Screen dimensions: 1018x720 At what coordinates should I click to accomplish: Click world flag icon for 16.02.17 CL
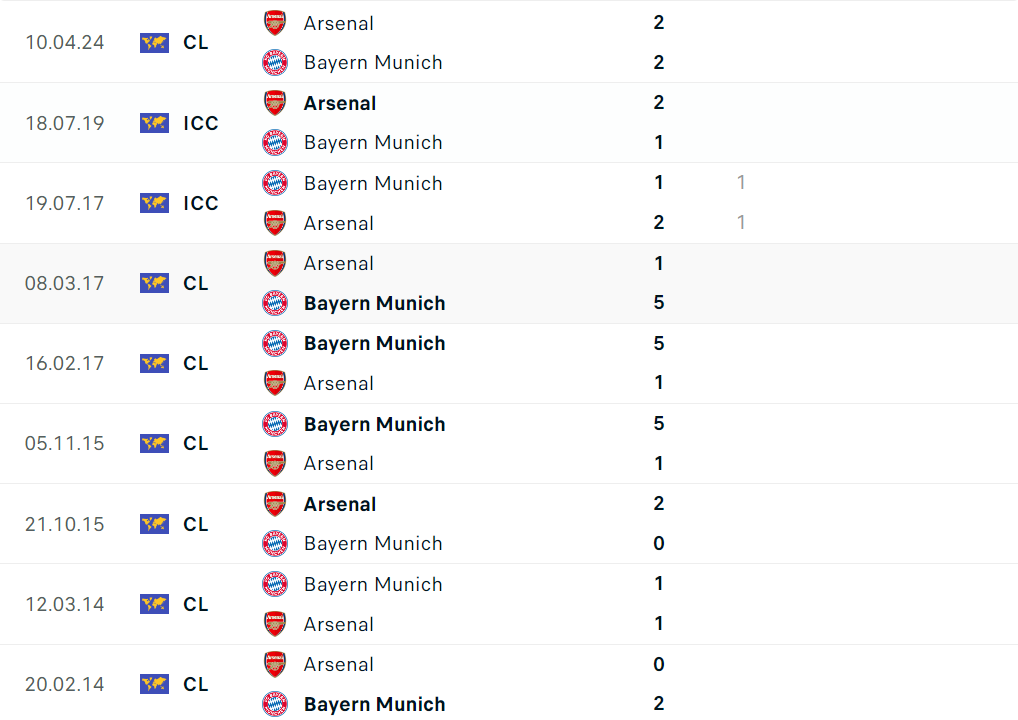154,363
